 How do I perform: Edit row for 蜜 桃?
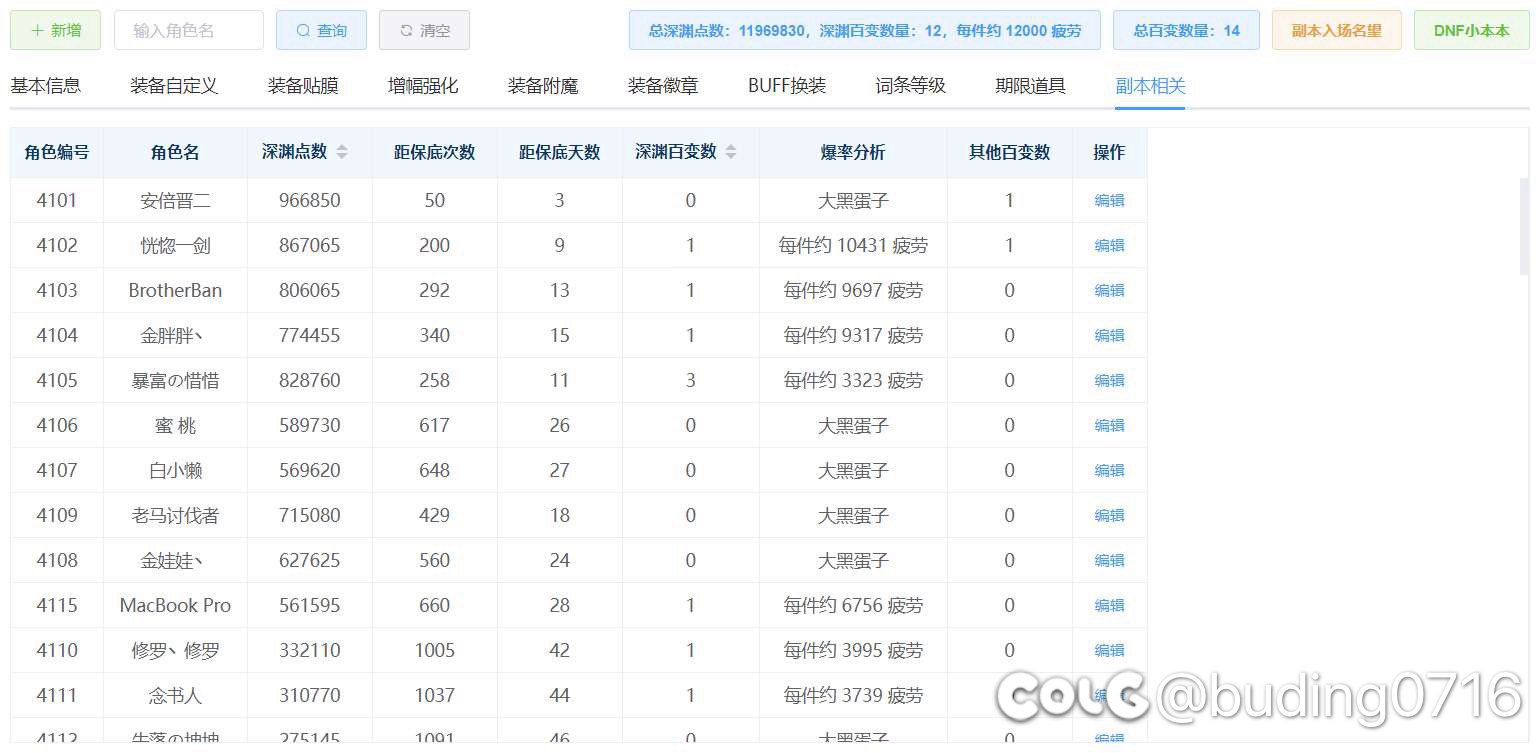coord(1109,425)
